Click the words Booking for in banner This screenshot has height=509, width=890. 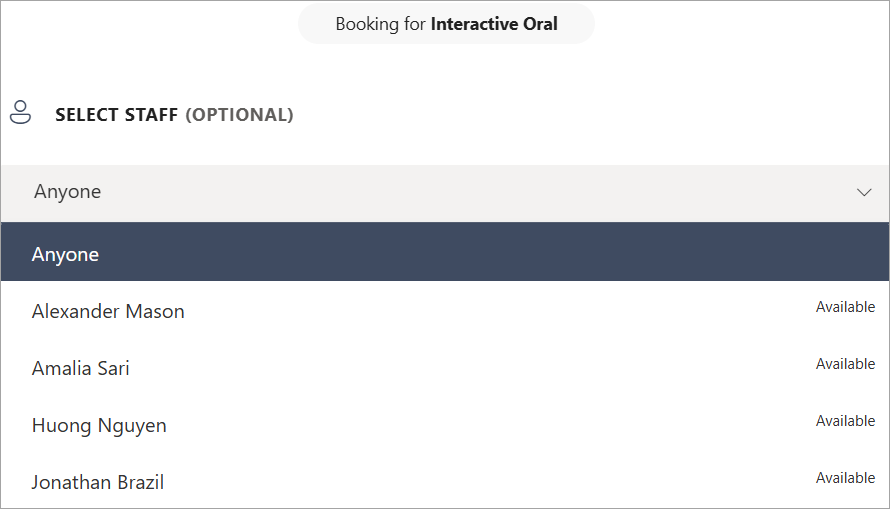click(x=380, y=24)
